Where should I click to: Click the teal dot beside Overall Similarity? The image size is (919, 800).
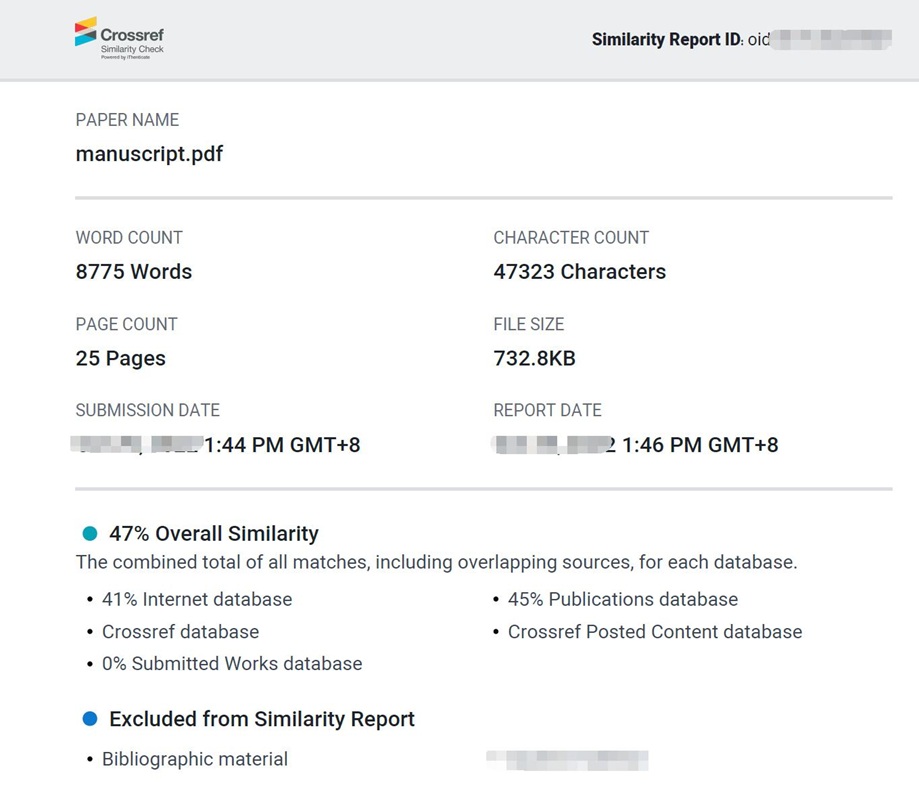click(90, 533)
